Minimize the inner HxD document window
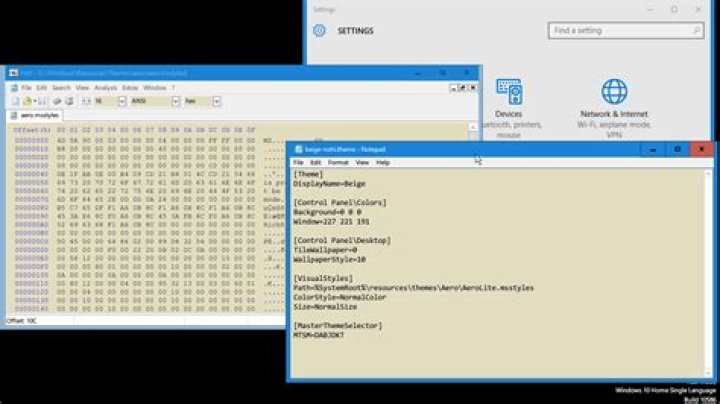 (453, 88)
